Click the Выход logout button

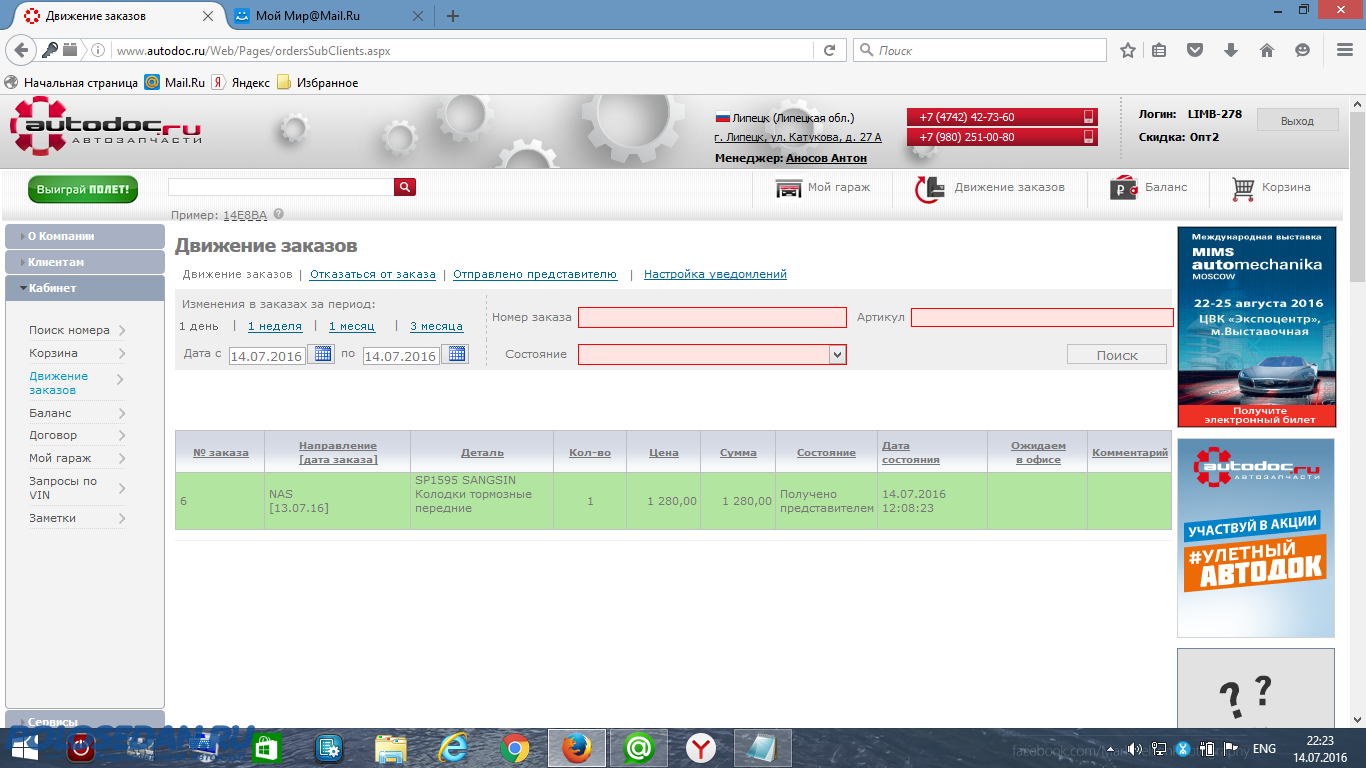tap(1297, 120)
